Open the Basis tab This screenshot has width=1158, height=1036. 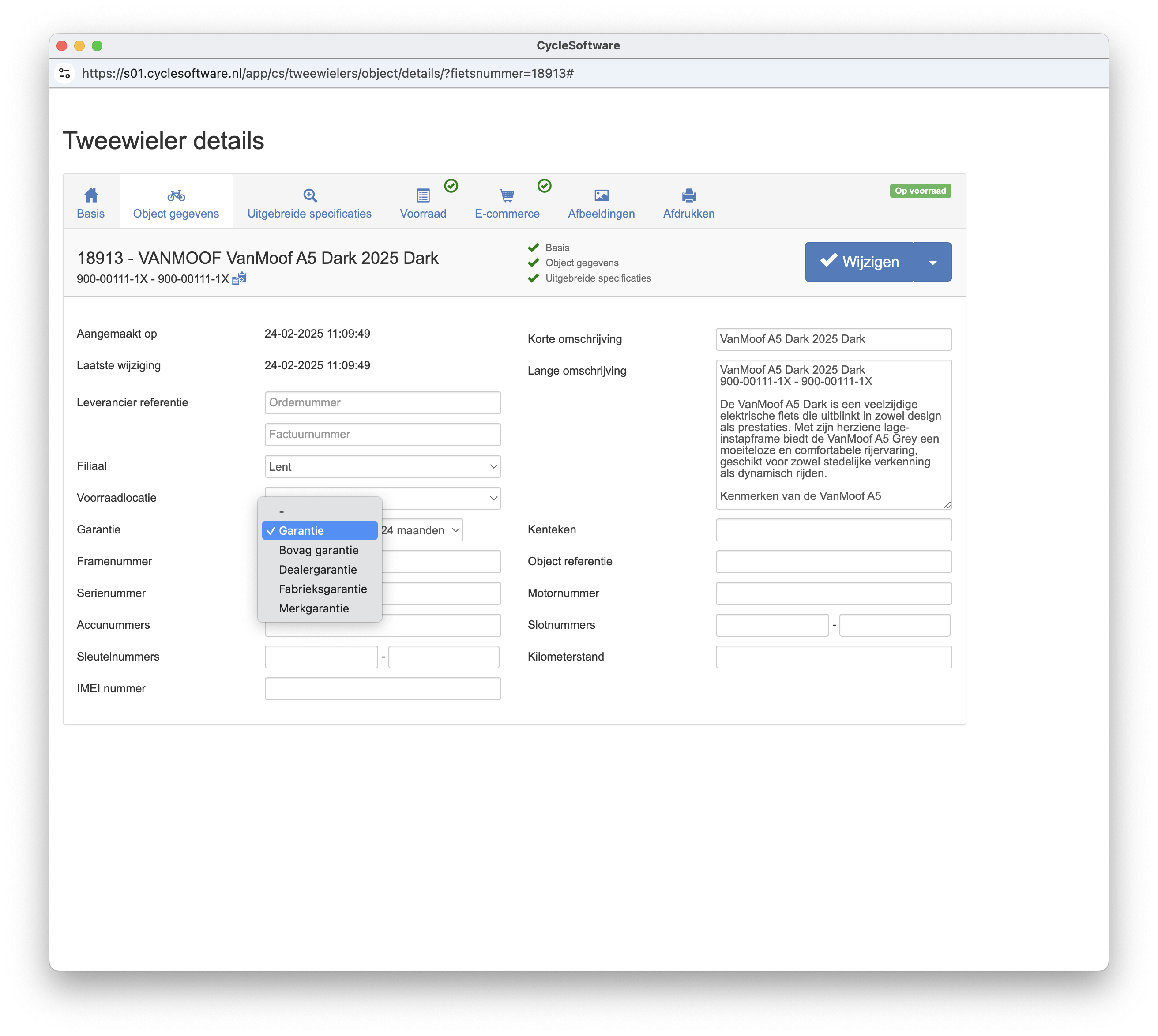pos(91,202)
